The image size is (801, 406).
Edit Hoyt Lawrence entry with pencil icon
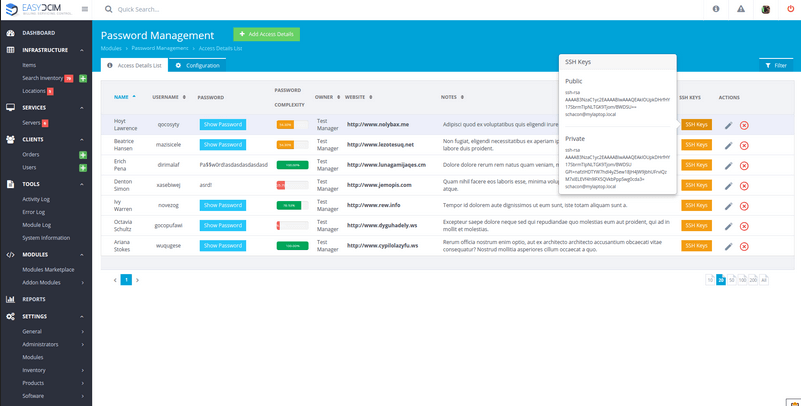[x=729, y=125]
